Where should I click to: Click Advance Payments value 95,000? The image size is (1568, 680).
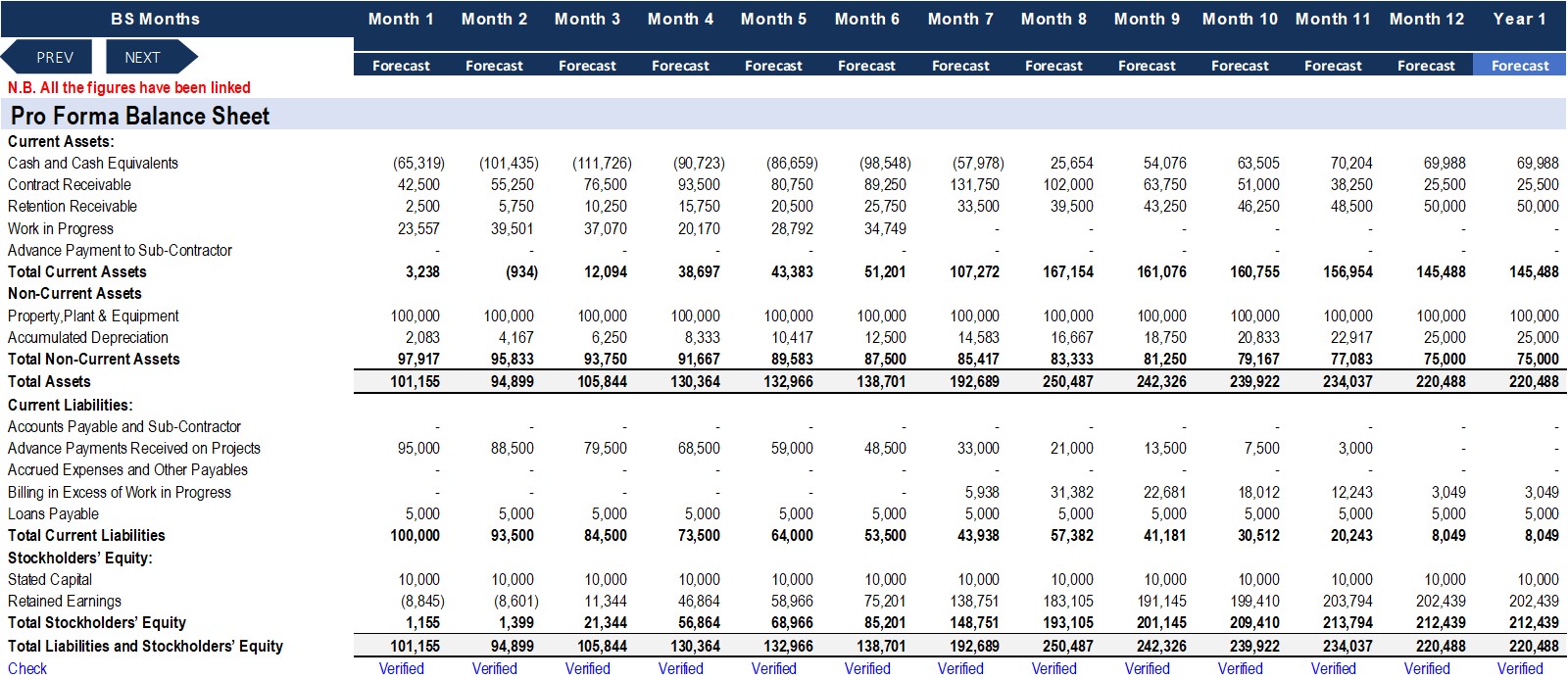point(418,448)
